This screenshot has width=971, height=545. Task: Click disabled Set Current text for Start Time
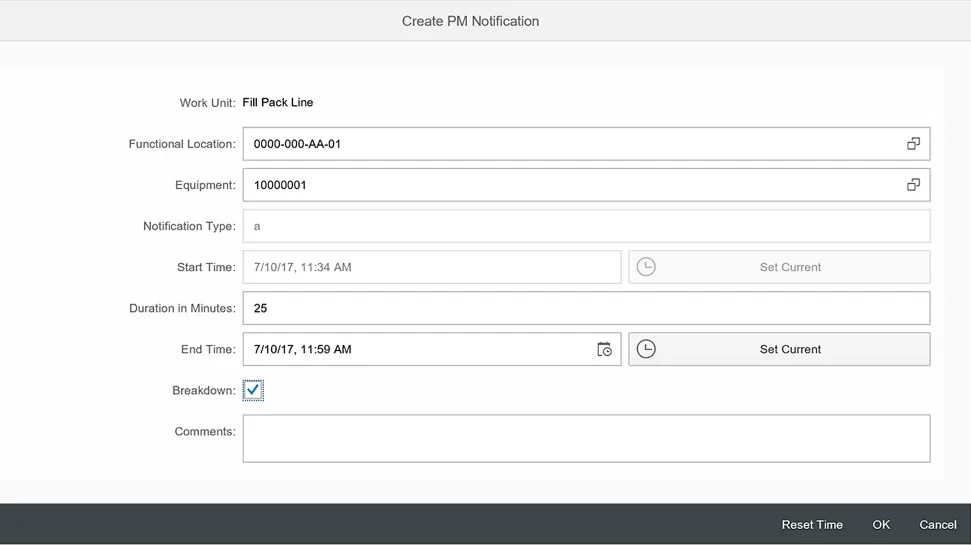(x=790, y=267)
